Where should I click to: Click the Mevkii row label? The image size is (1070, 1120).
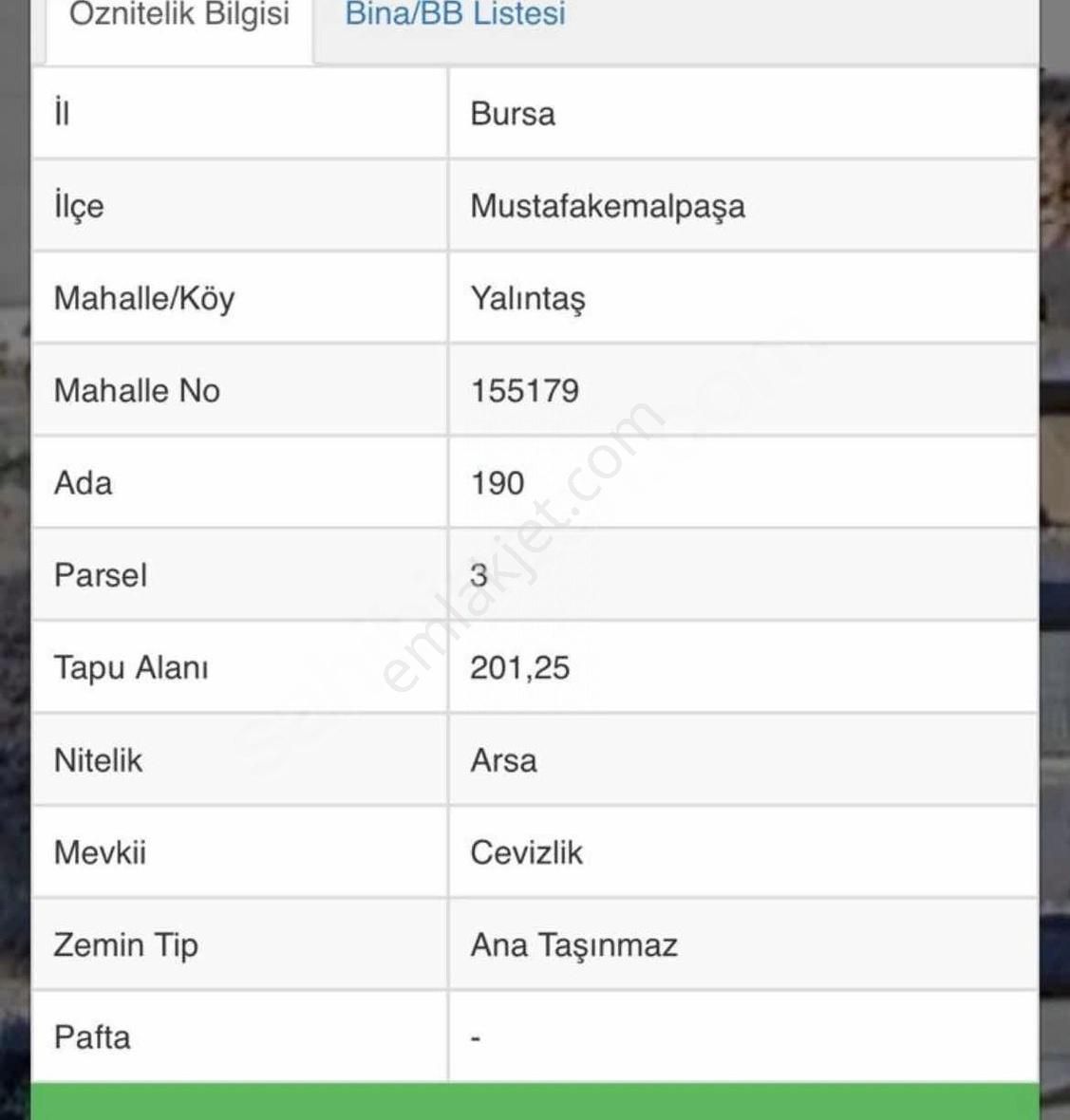point(100,853)
